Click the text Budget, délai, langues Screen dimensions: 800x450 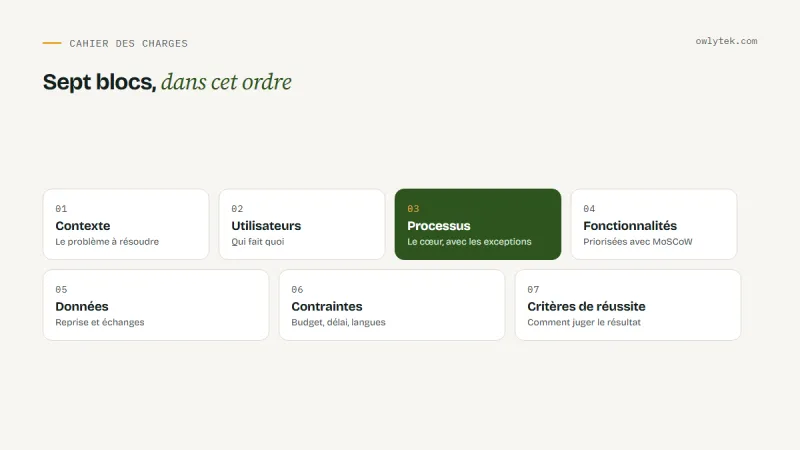tap(338, 322)
